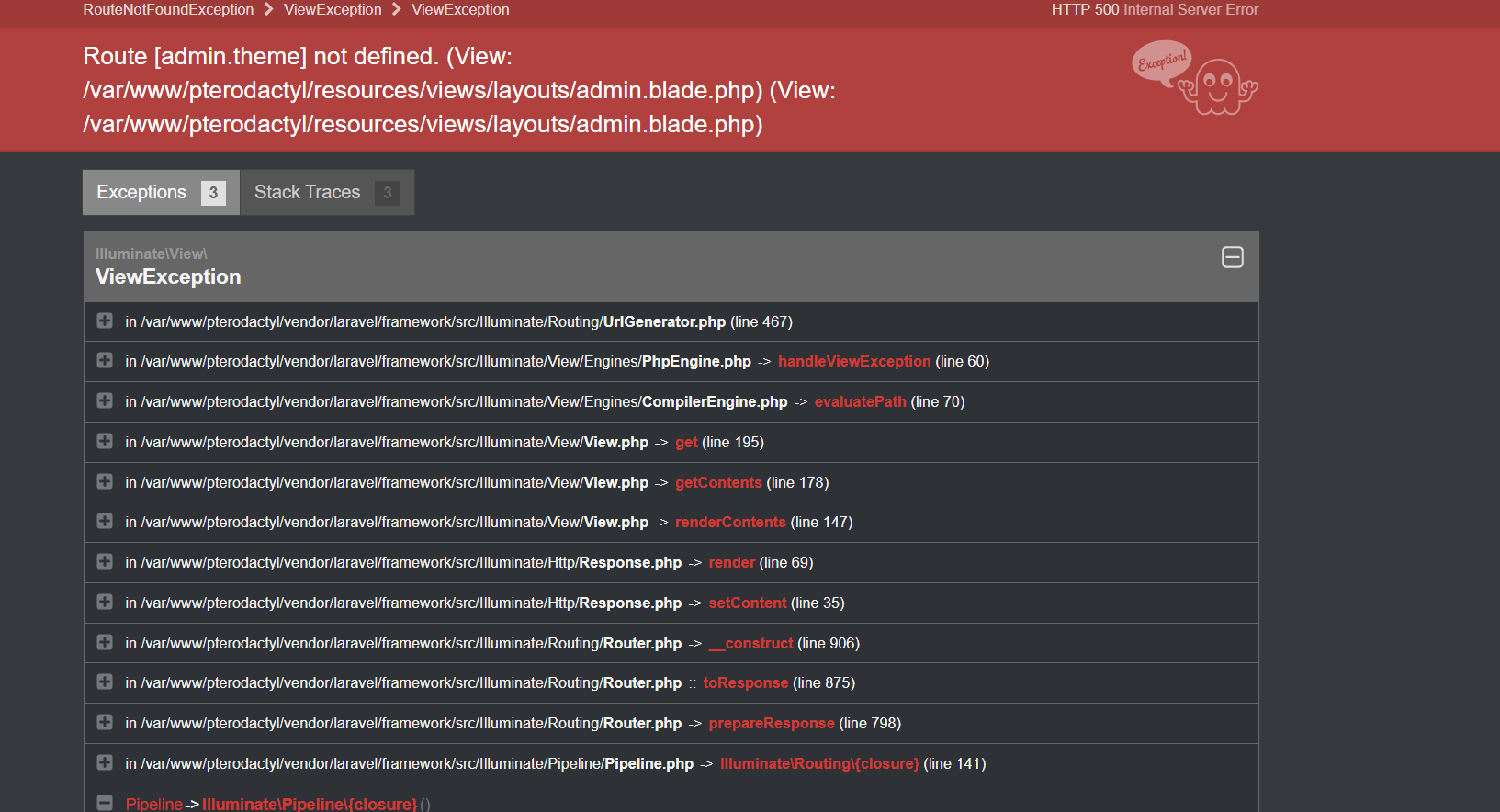Expand the Router.php __construct line 906 row
The image size is (1500, 812).
pos(105,642)
